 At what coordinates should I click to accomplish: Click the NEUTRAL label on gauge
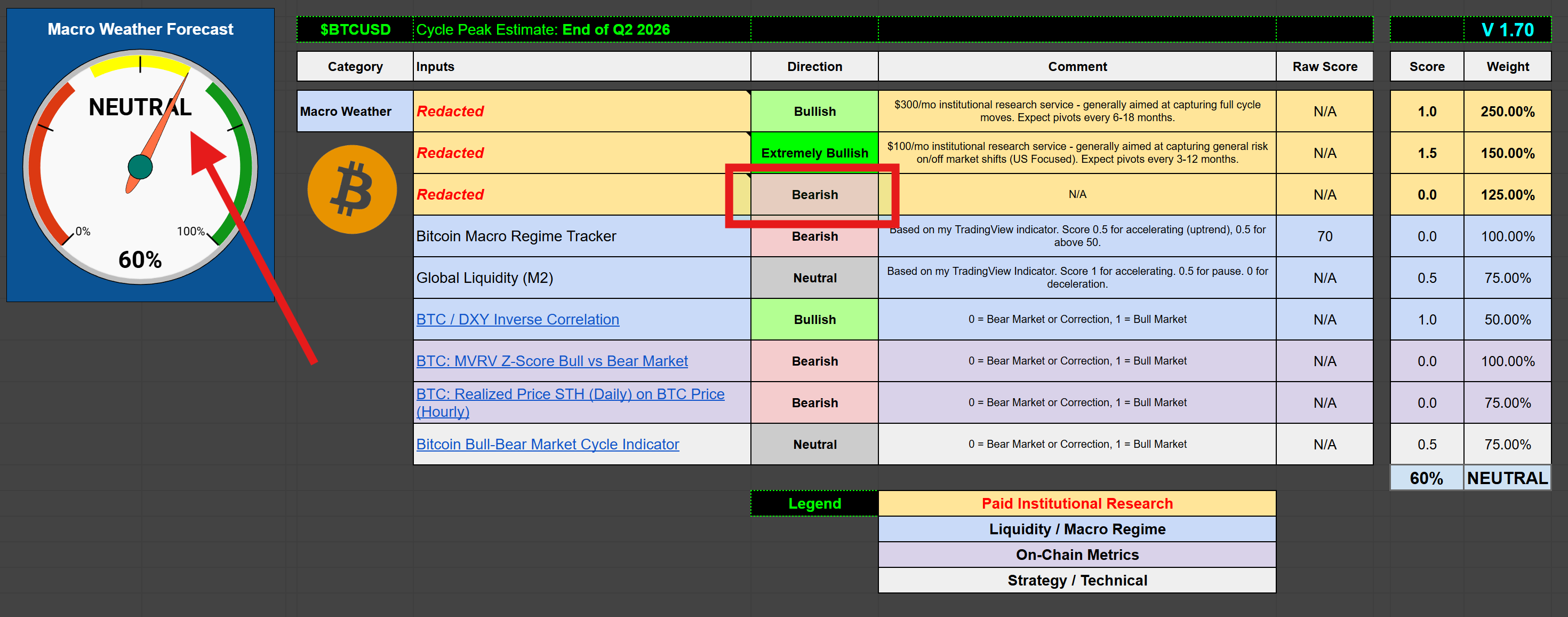point(139,107)
